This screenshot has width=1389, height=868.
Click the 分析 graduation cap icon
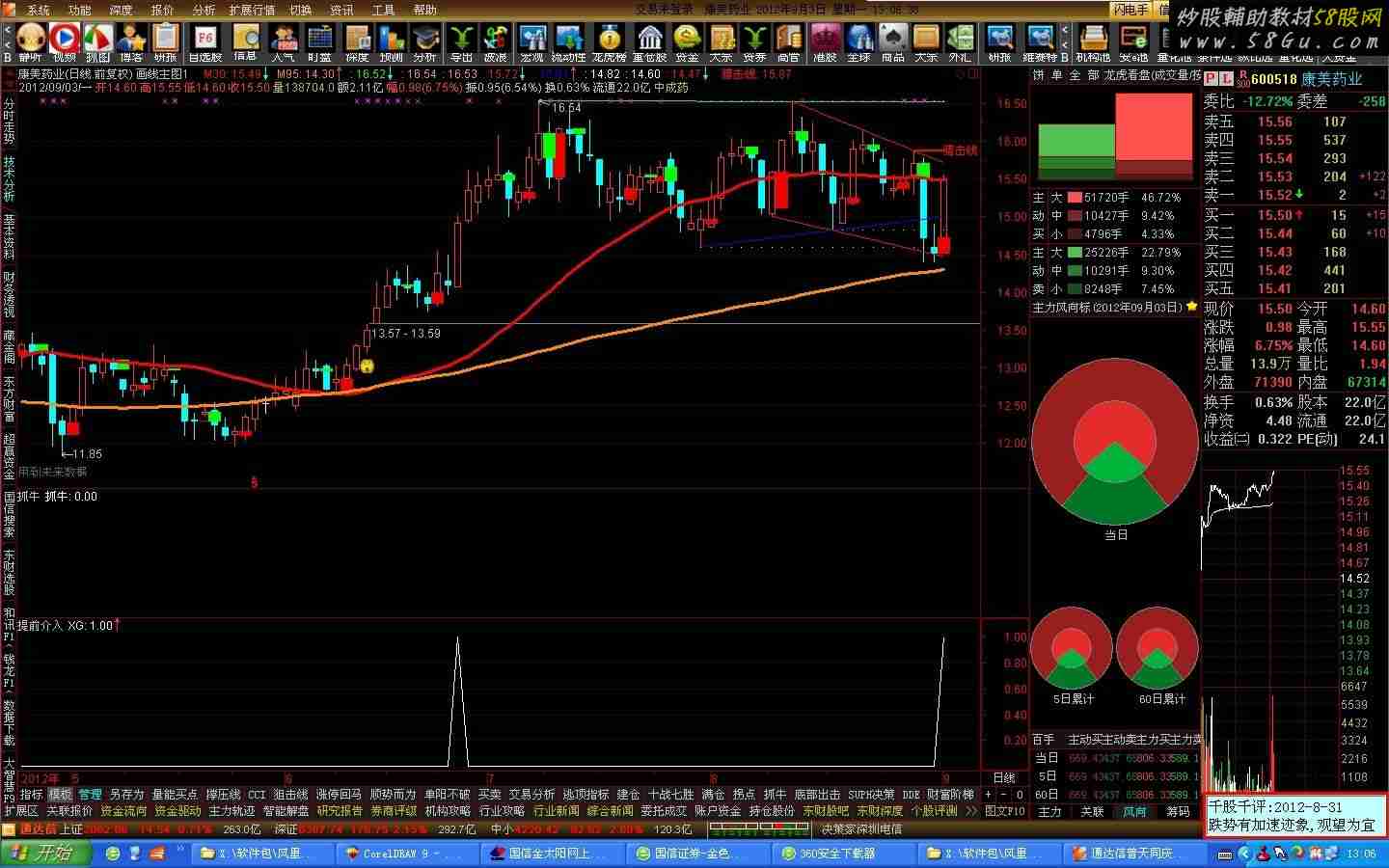click(x=425, y=41)
